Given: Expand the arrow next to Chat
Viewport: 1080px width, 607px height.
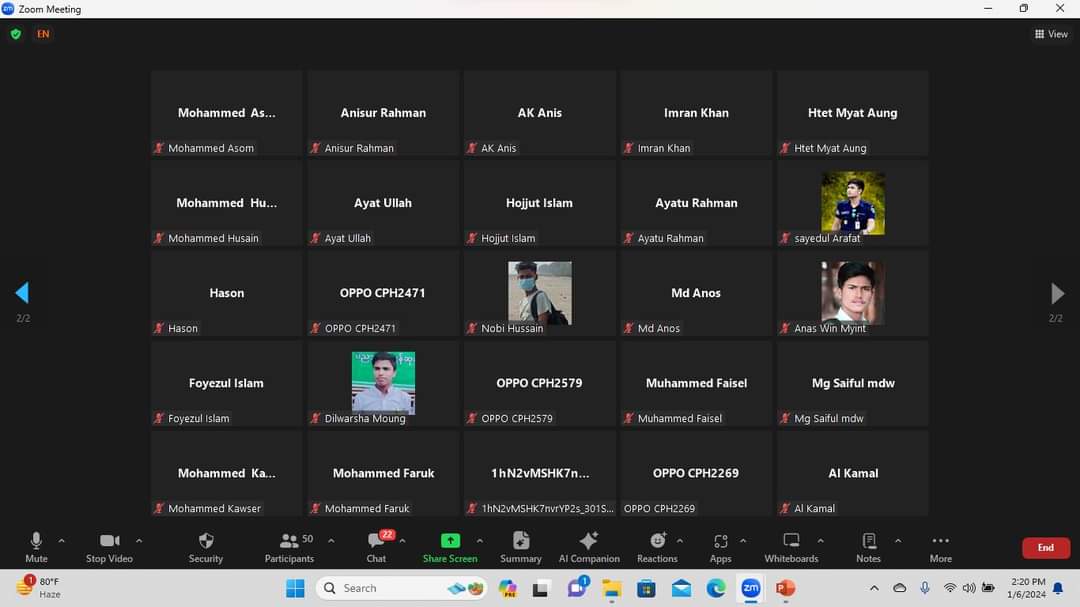Looking at the screenshot, I should tap(402, 541).
